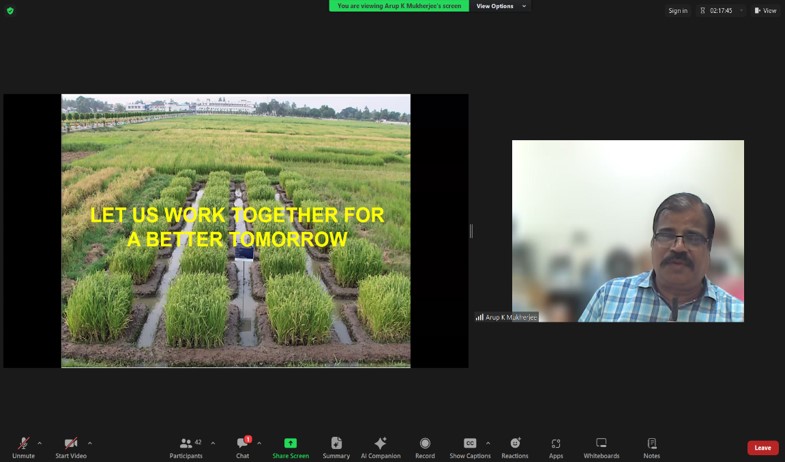This screenshot has width=785, height=462.
Task: Click the green Share Screen icon
Action: coord(290,444)
